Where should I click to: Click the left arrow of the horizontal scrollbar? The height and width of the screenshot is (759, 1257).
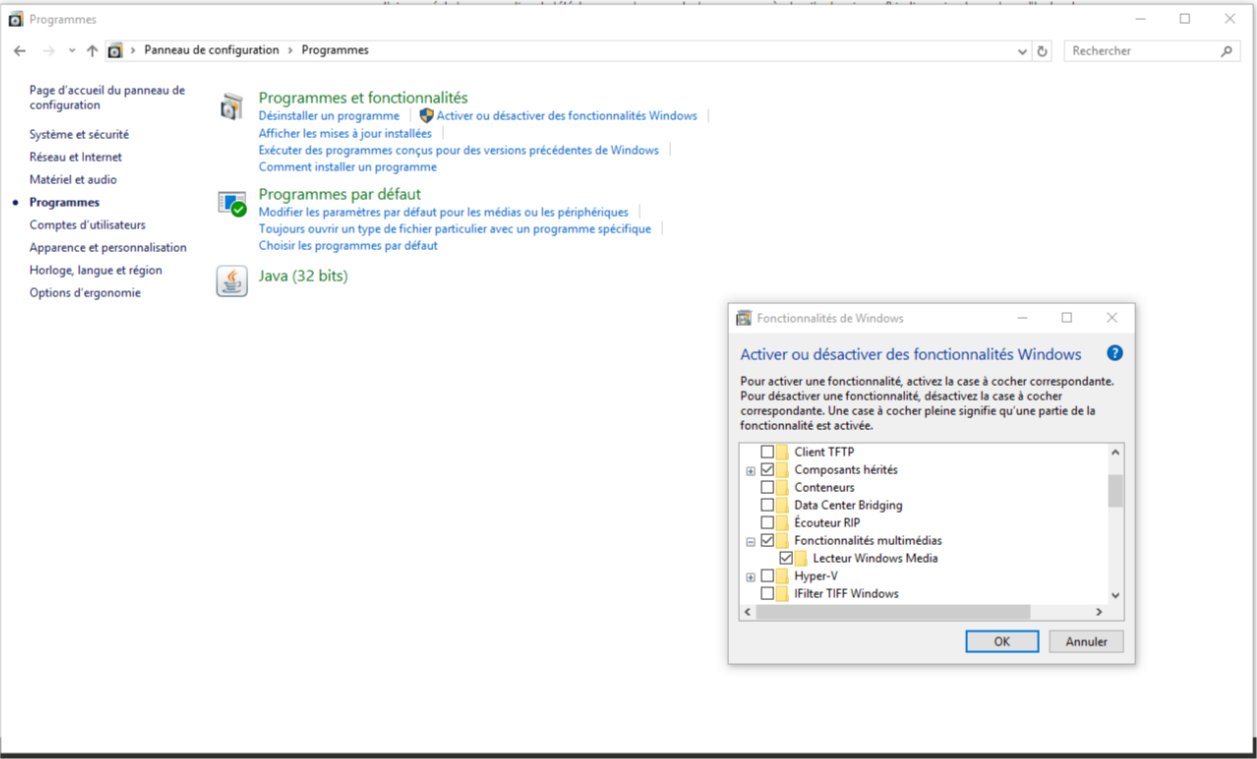(748, 612)
